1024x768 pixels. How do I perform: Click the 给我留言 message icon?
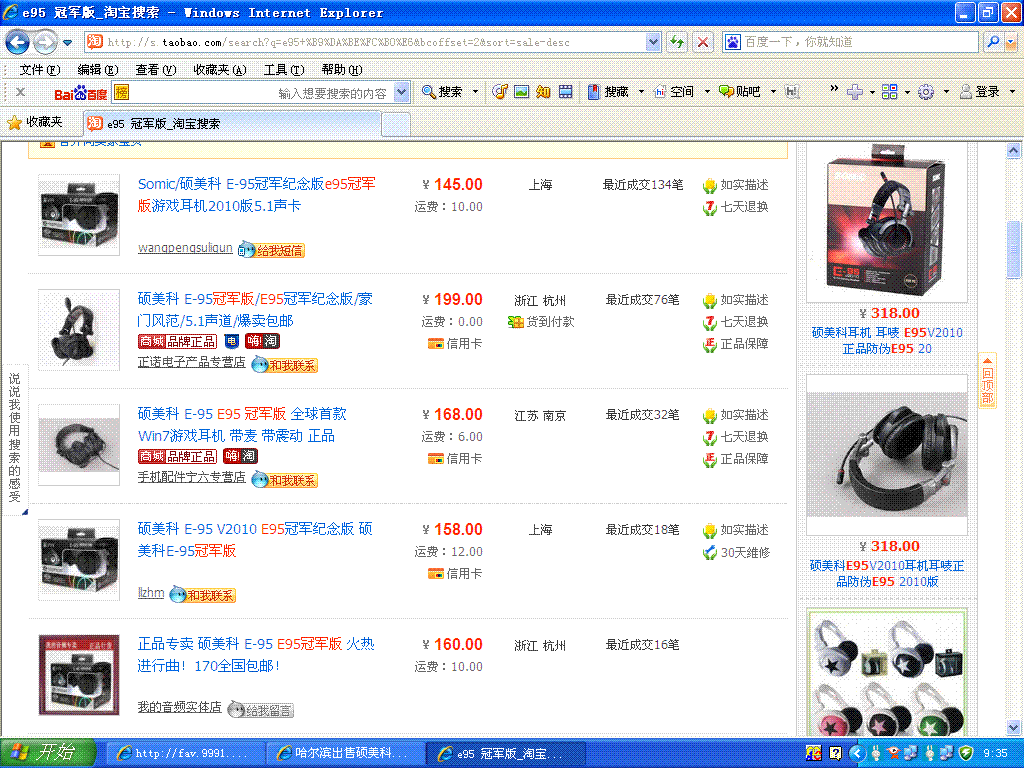pos(261,710)
